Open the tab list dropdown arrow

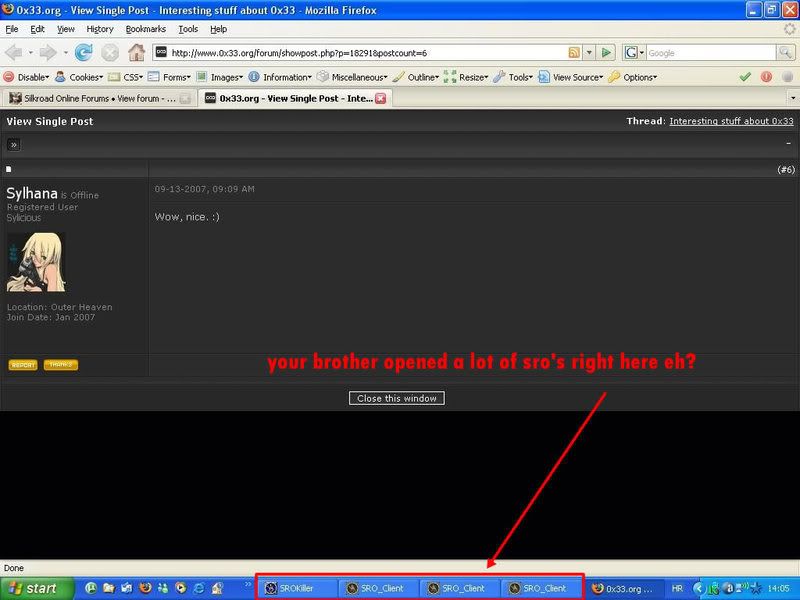coord(793,98)
